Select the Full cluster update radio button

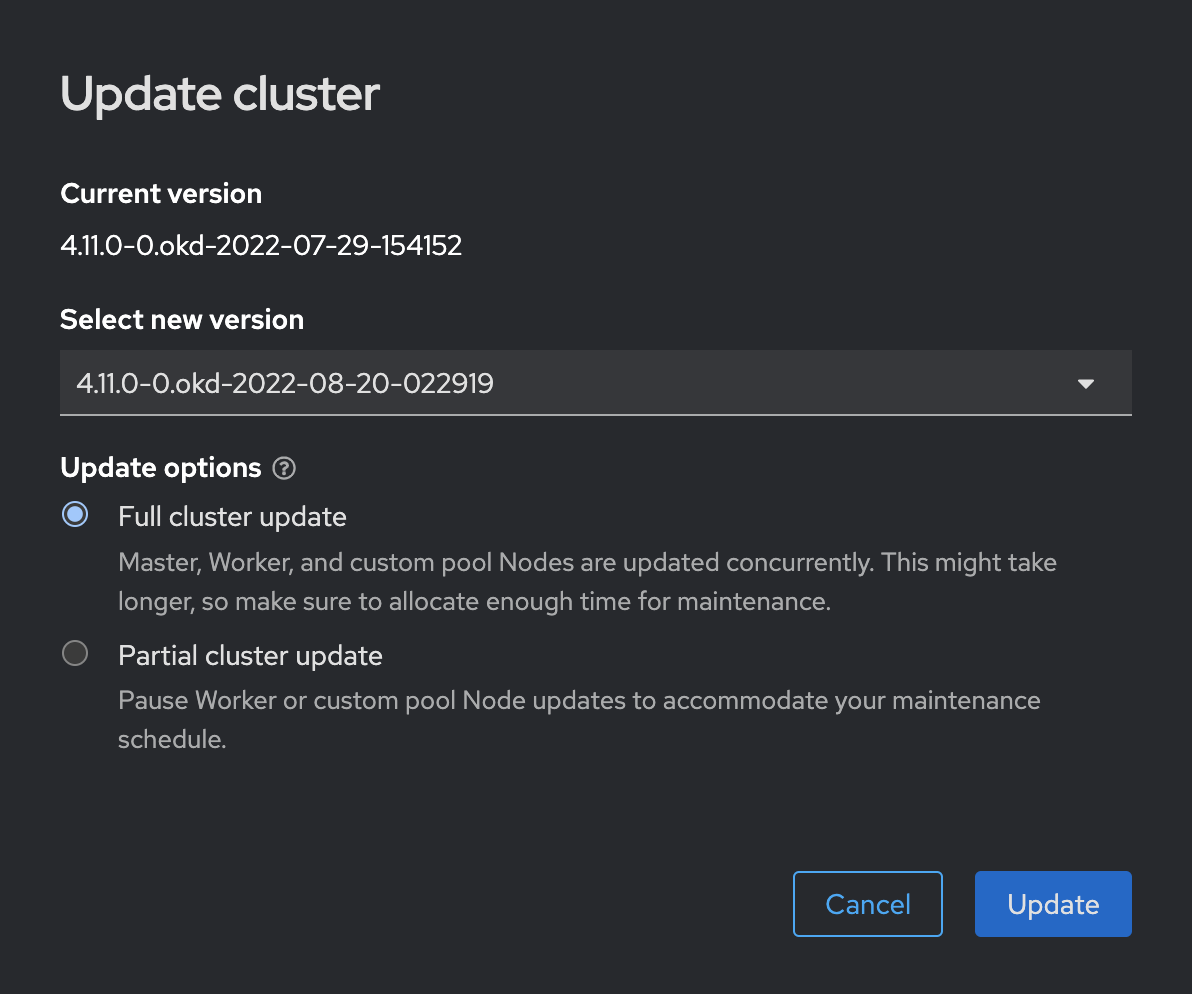[75, 515]
